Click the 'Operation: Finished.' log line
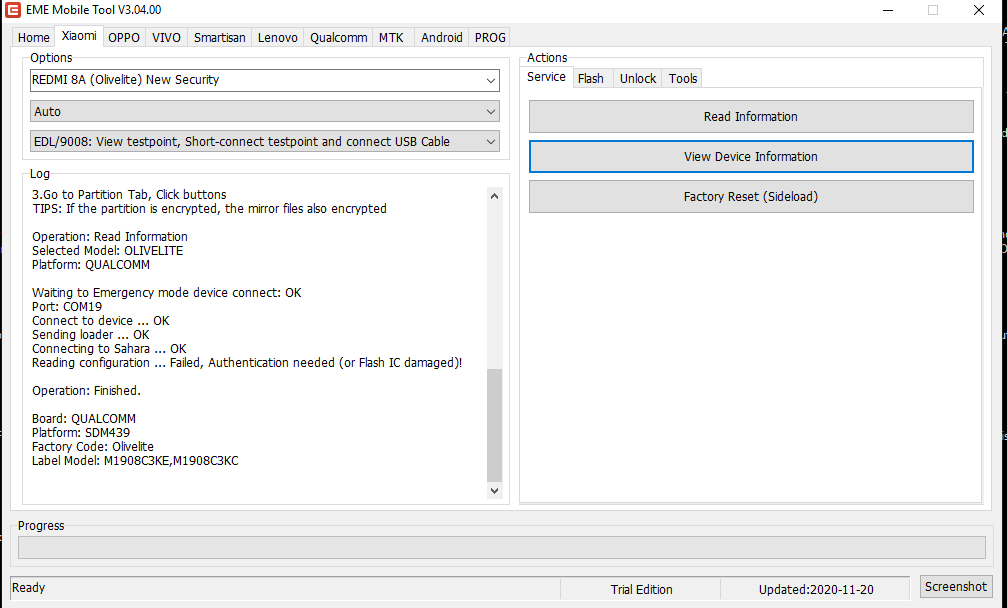This screenshot has height=608, width=1007. tap(86, 390)
